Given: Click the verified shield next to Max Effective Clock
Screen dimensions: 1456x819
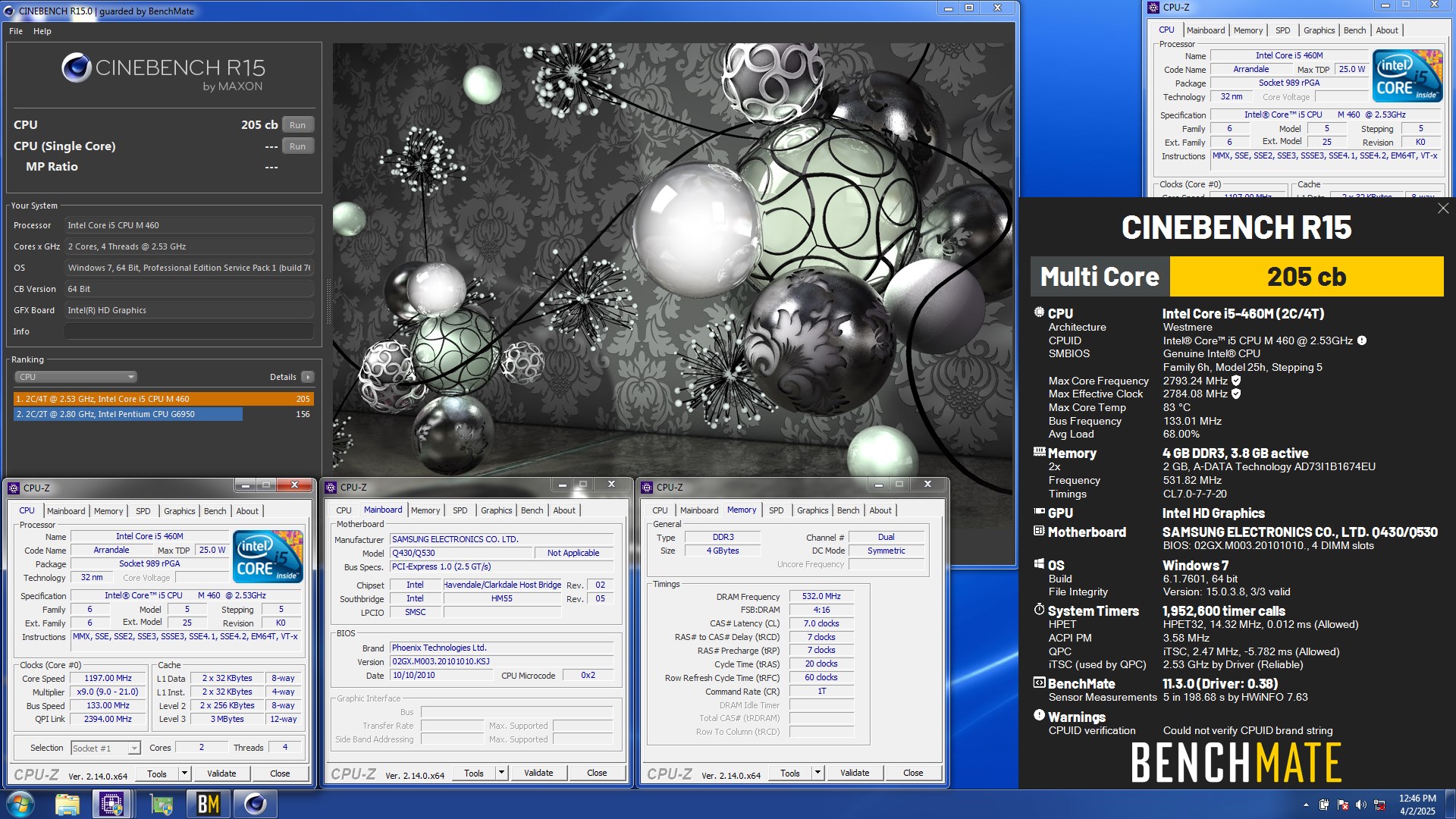Looking at the screenshot, I should [1236, 394].
